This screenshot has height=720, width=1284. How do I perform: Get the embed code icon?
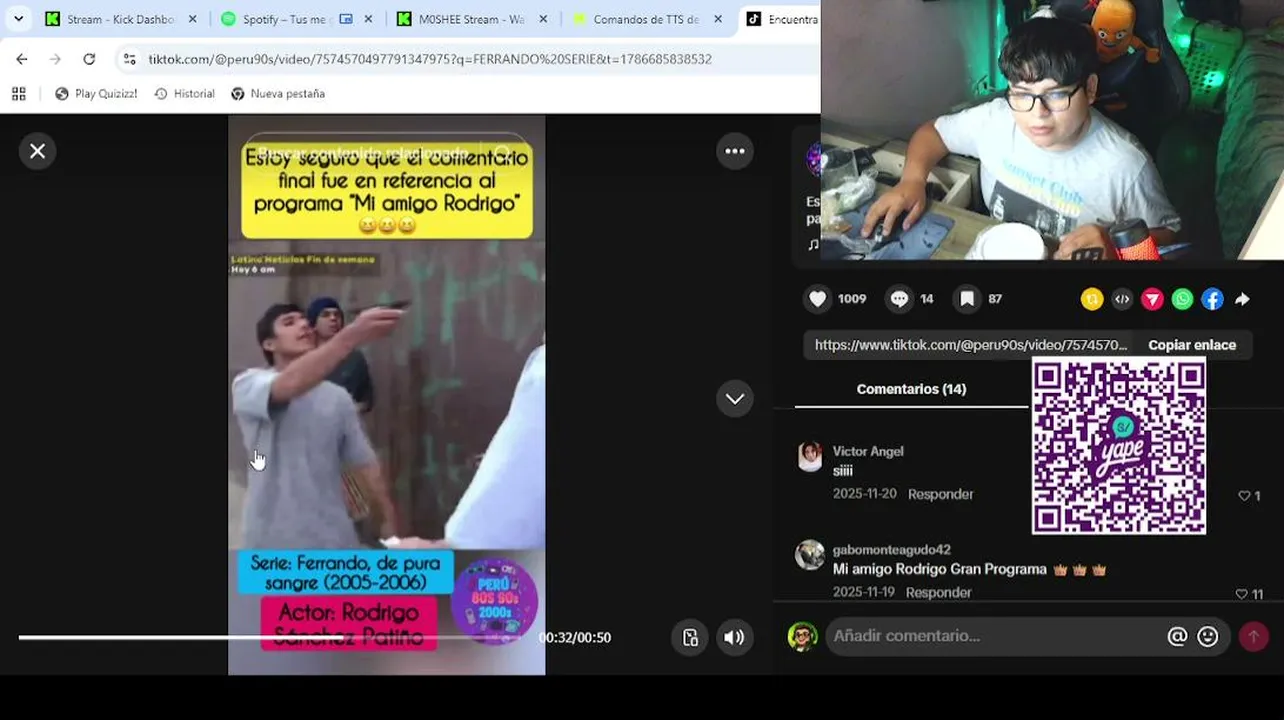[x=1122, y=299]
